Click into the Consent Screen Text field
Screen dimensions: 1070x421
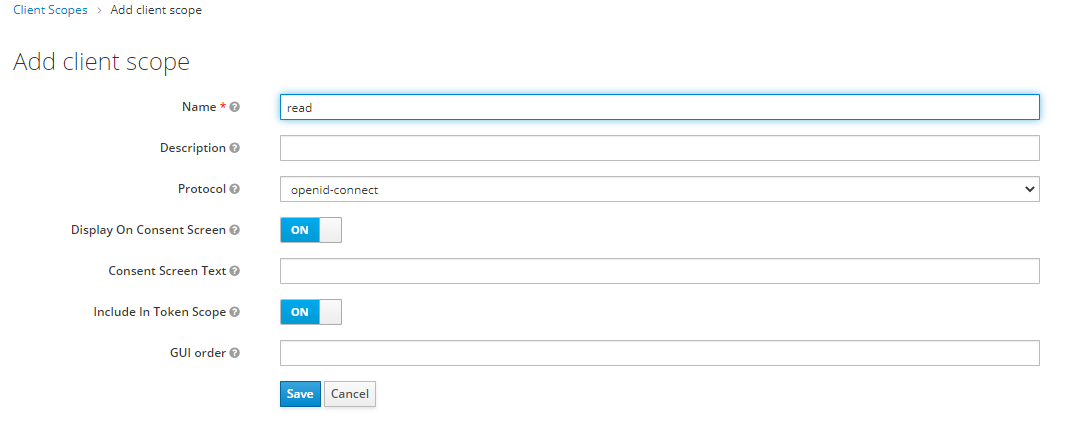click(x=659, y=271)
